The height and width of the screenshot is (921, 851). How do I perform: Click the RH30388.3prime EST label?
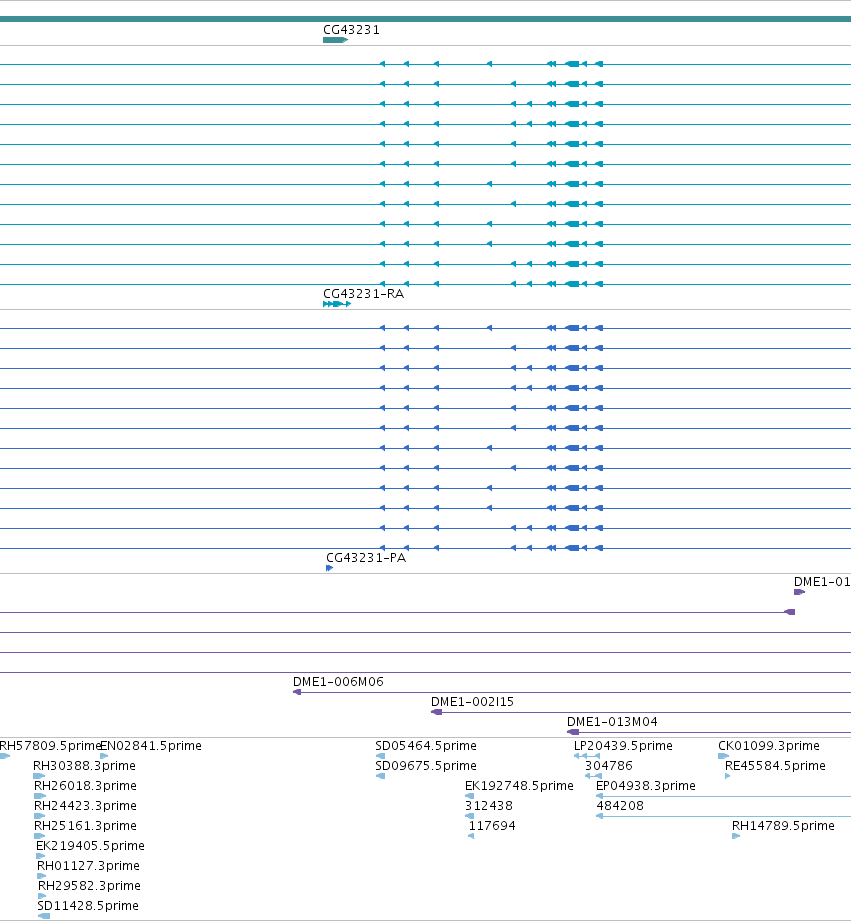pyautogui.click(x=84, y=766)
